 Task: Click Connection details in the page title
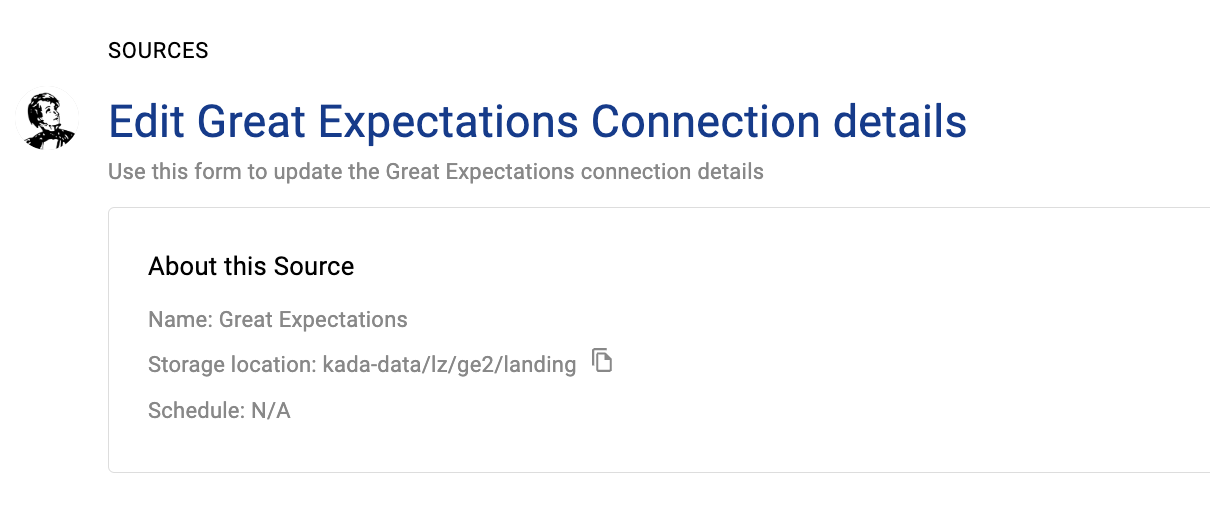[778, 122]
